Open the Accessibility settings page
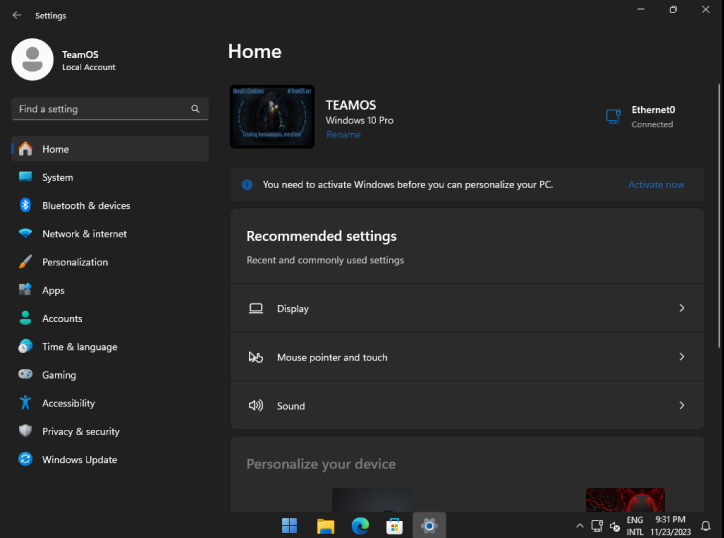This screenshot has width=724, height=538. pos(110,403)
